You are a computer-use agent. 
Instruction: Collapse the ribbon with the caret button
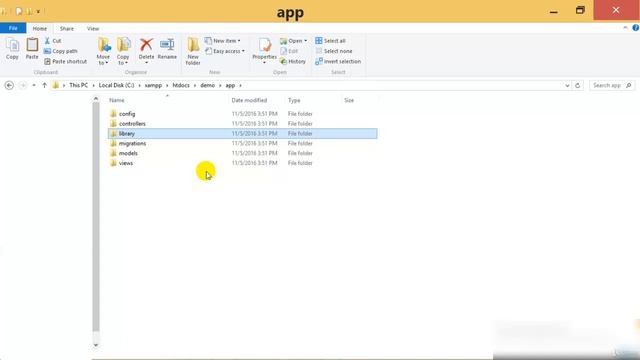click(625, 28)
